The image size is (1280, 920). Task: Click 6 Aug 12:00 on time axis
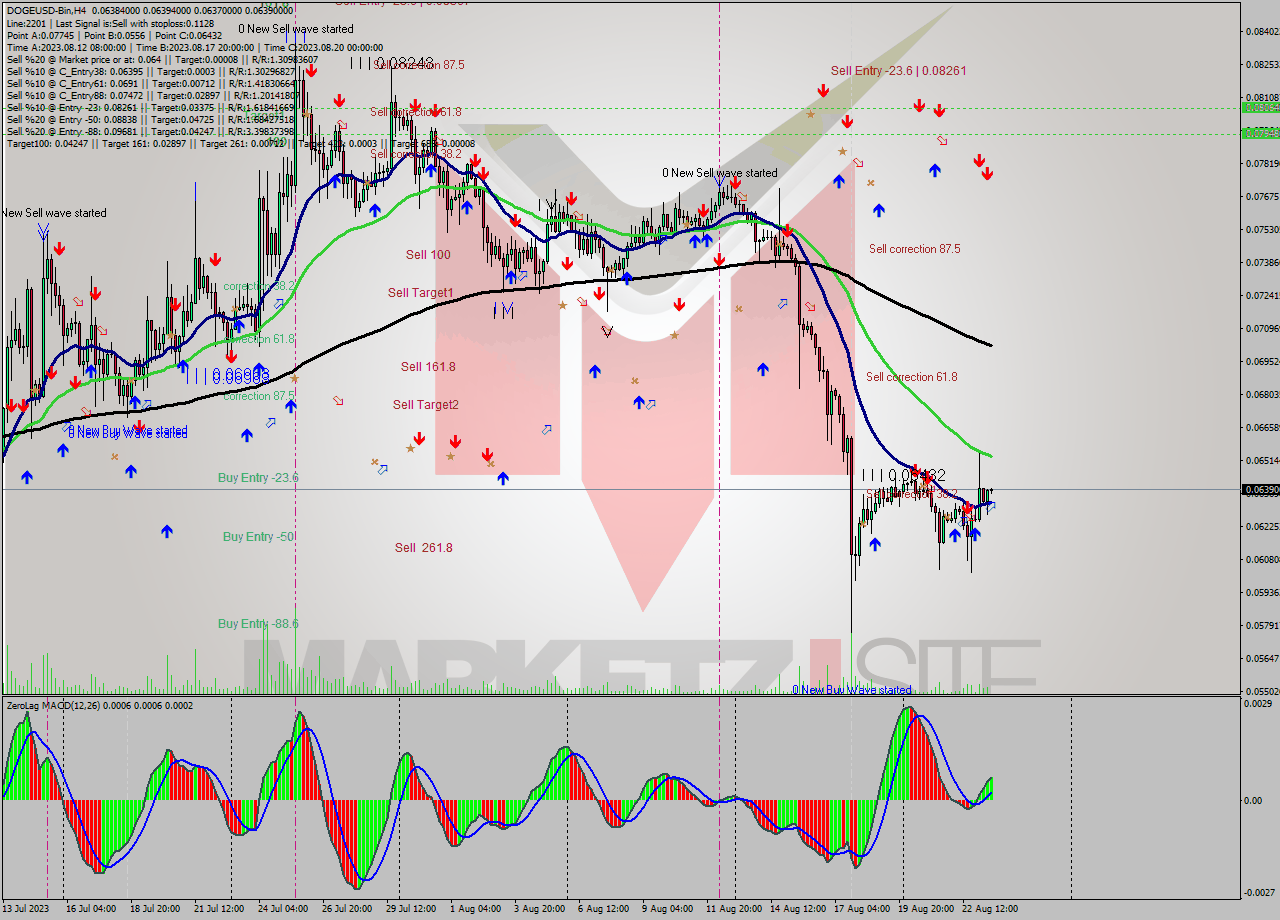603,909
